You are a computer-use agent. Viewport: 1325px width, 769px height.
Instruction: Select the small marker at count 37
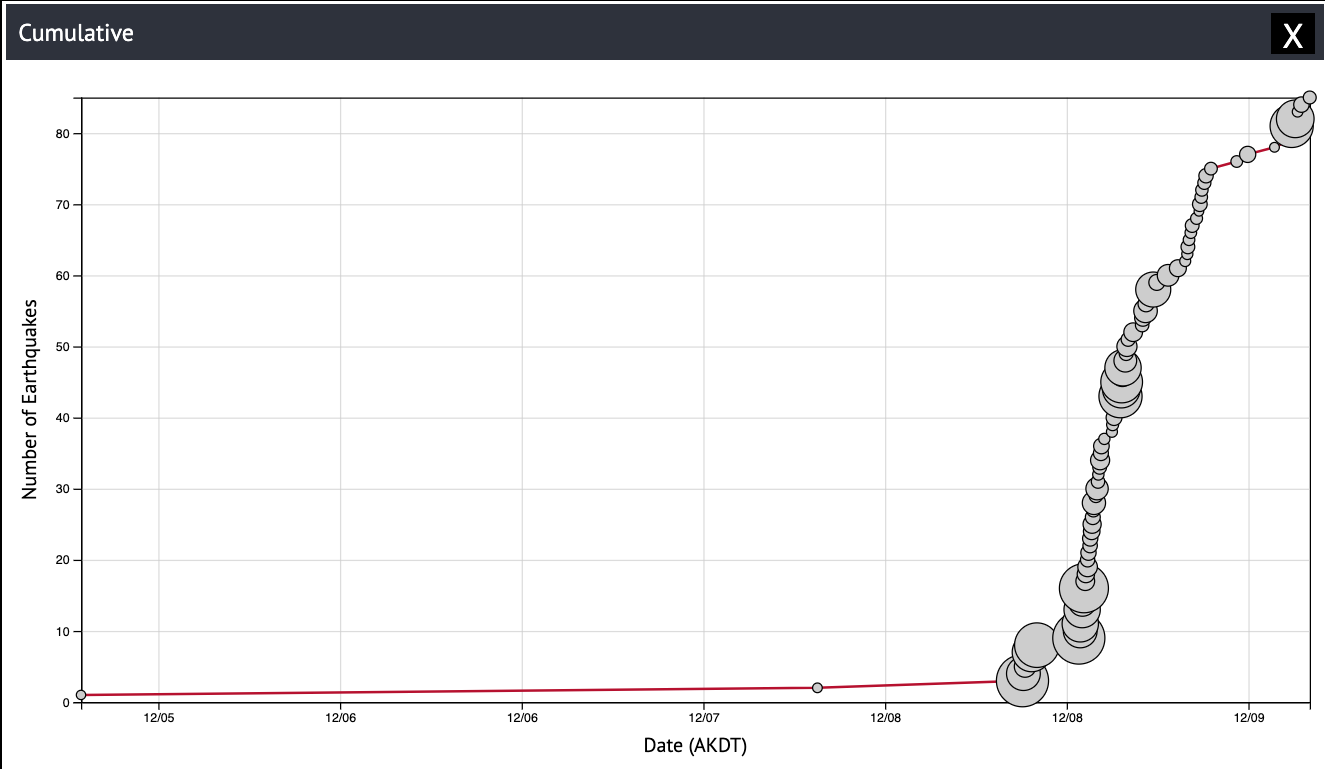pyautogui.click(x=1105, y=439)
